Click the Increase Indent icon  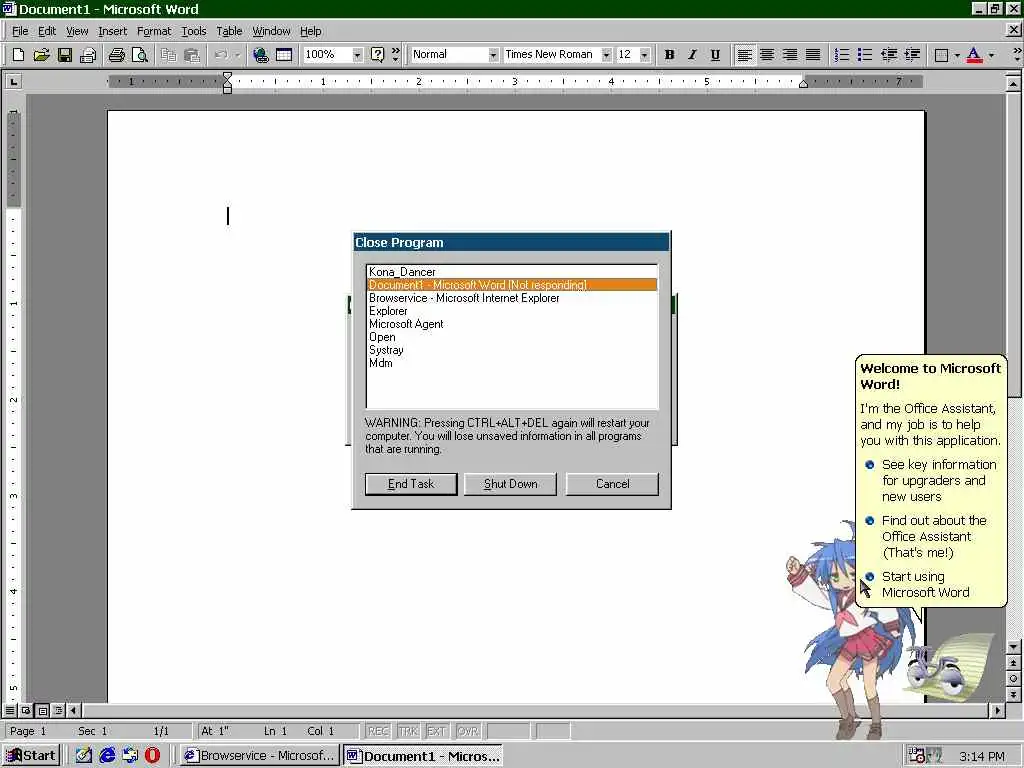(912, 55)
